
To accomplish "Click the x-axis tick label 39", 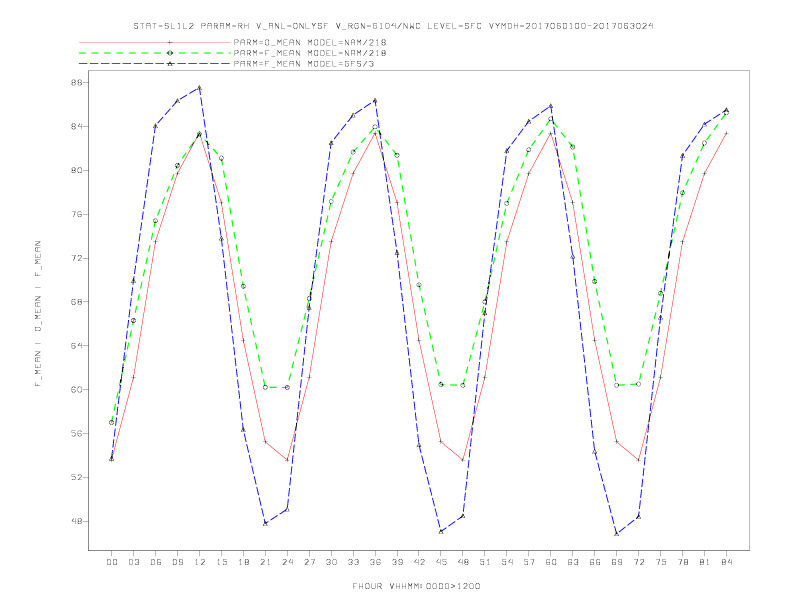I will (x=397, y=562).
